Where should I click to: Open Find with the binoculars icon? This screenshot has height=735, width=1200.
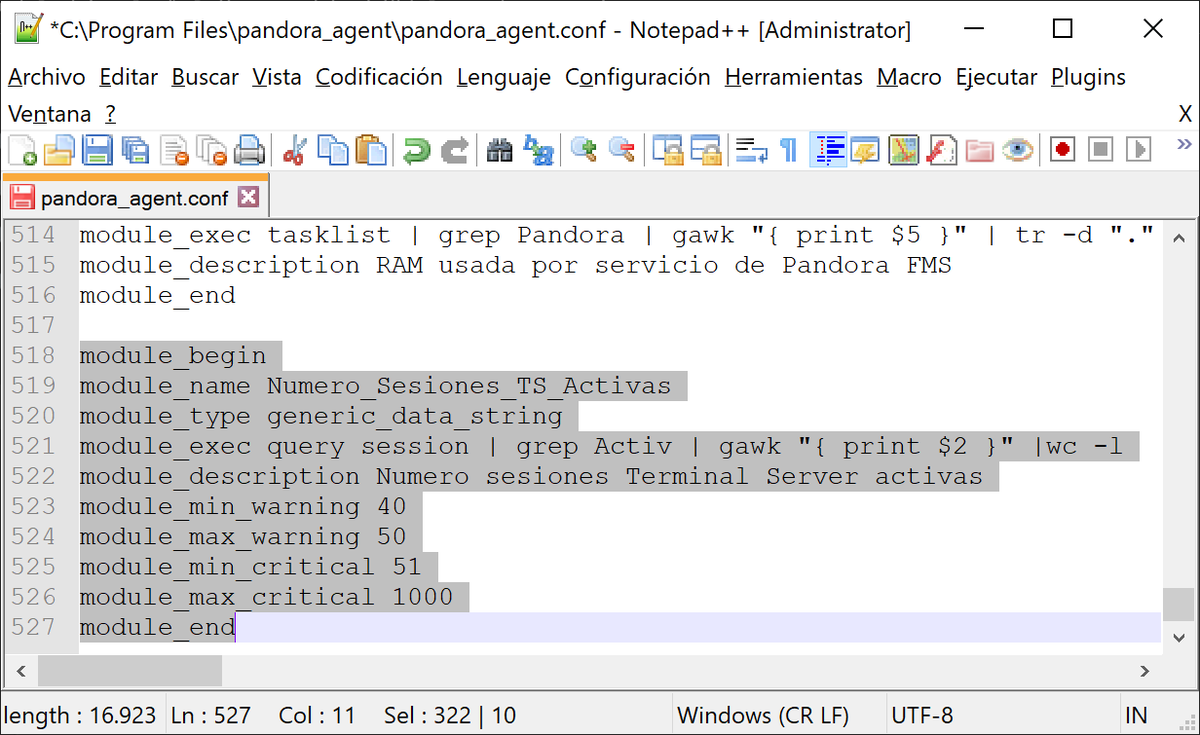point(499,150)
